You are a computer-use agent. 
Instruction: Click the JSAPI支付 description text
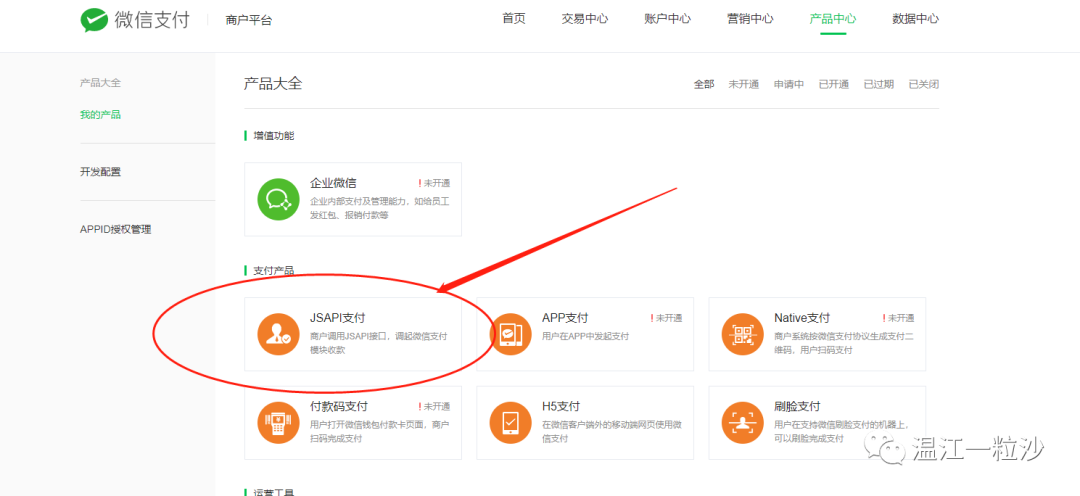coord(379,343)
